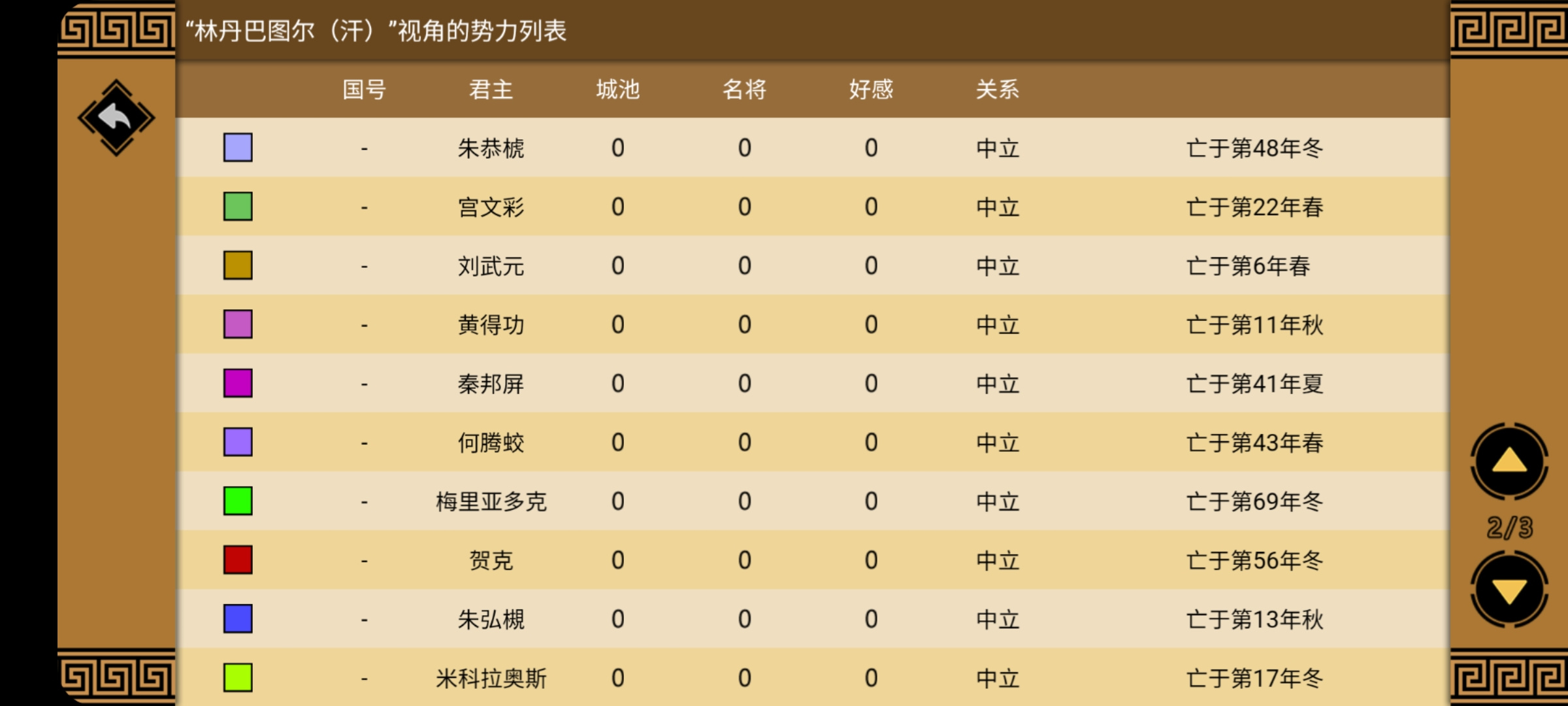
Task: Click 亡于第48年冬 status text
Action: click(1255, 148)
